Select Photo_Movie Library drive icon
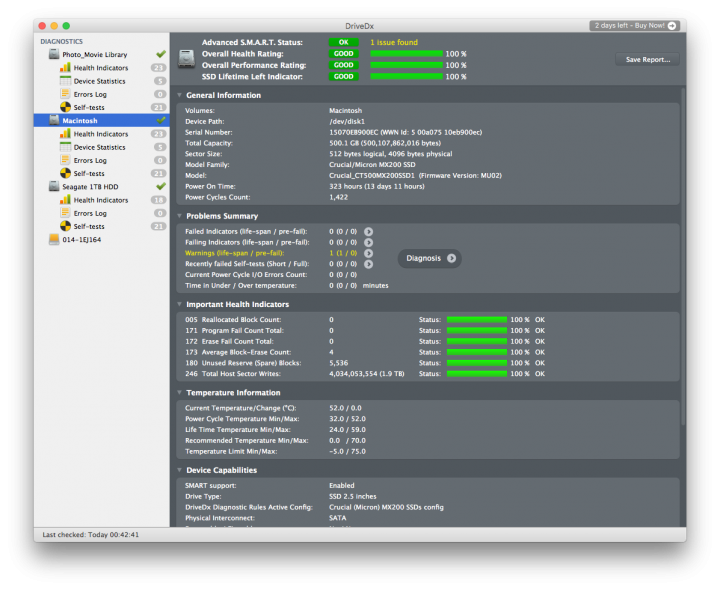720x590 pixels. coord(54,54)
